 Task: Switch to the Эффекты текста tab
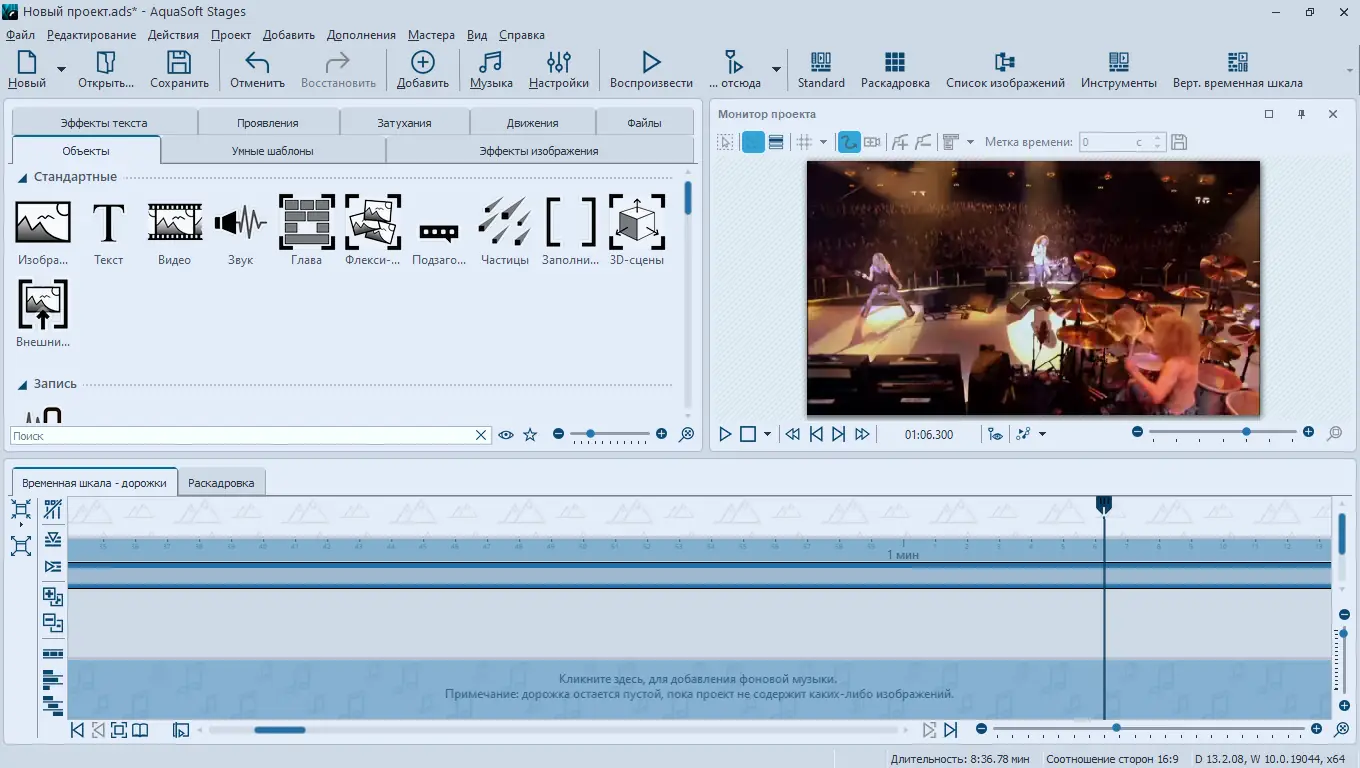click(104, 123)
